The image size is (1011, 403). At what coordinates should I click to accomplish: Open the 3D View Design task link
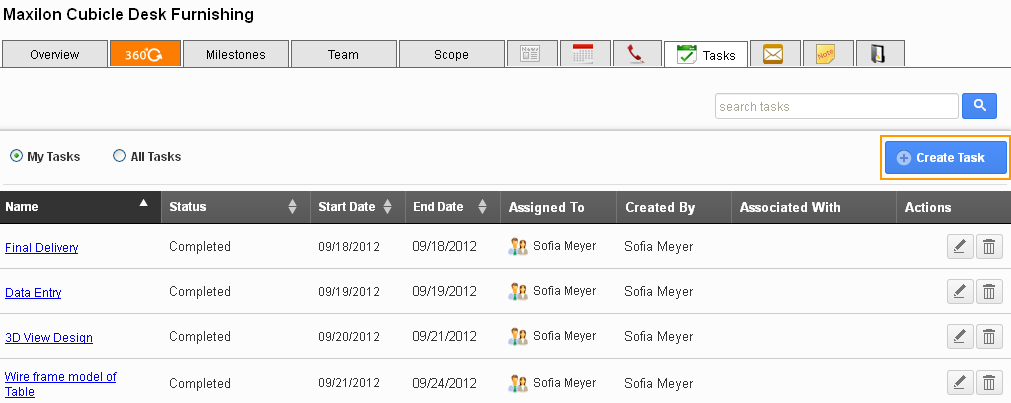point(49,338)
